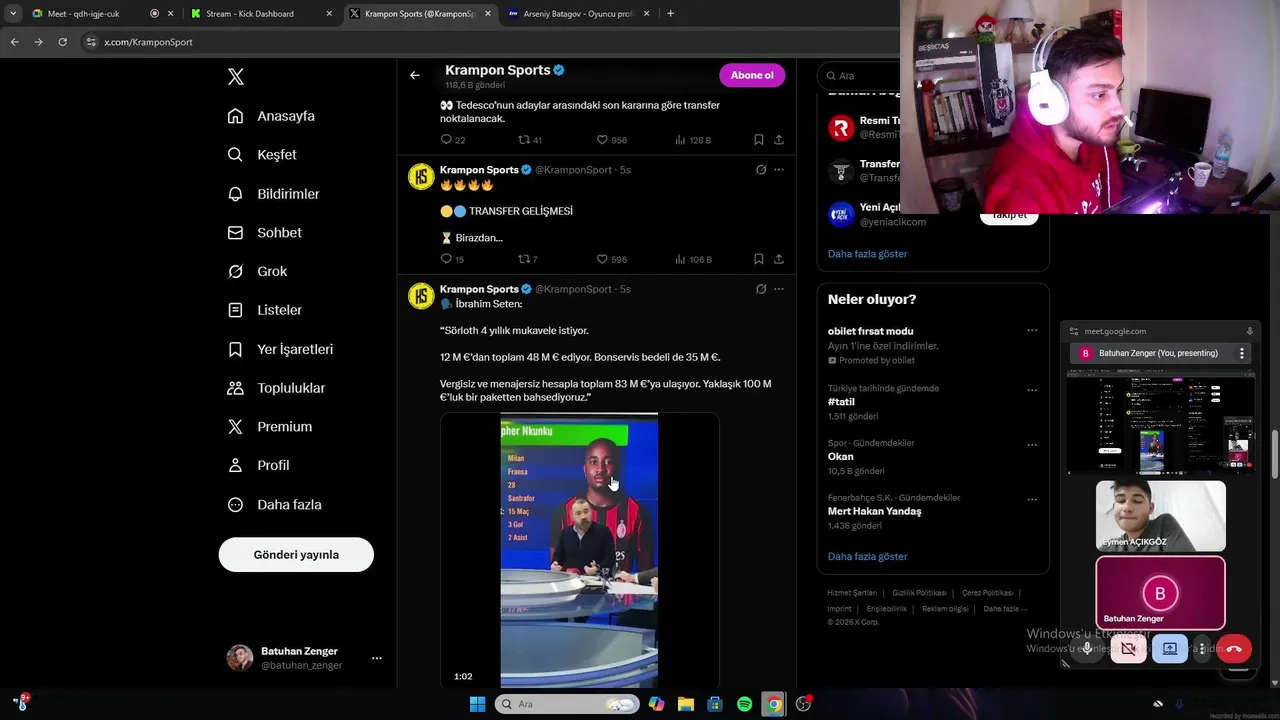Open Resmi account in who to follow

pos(880,121)
